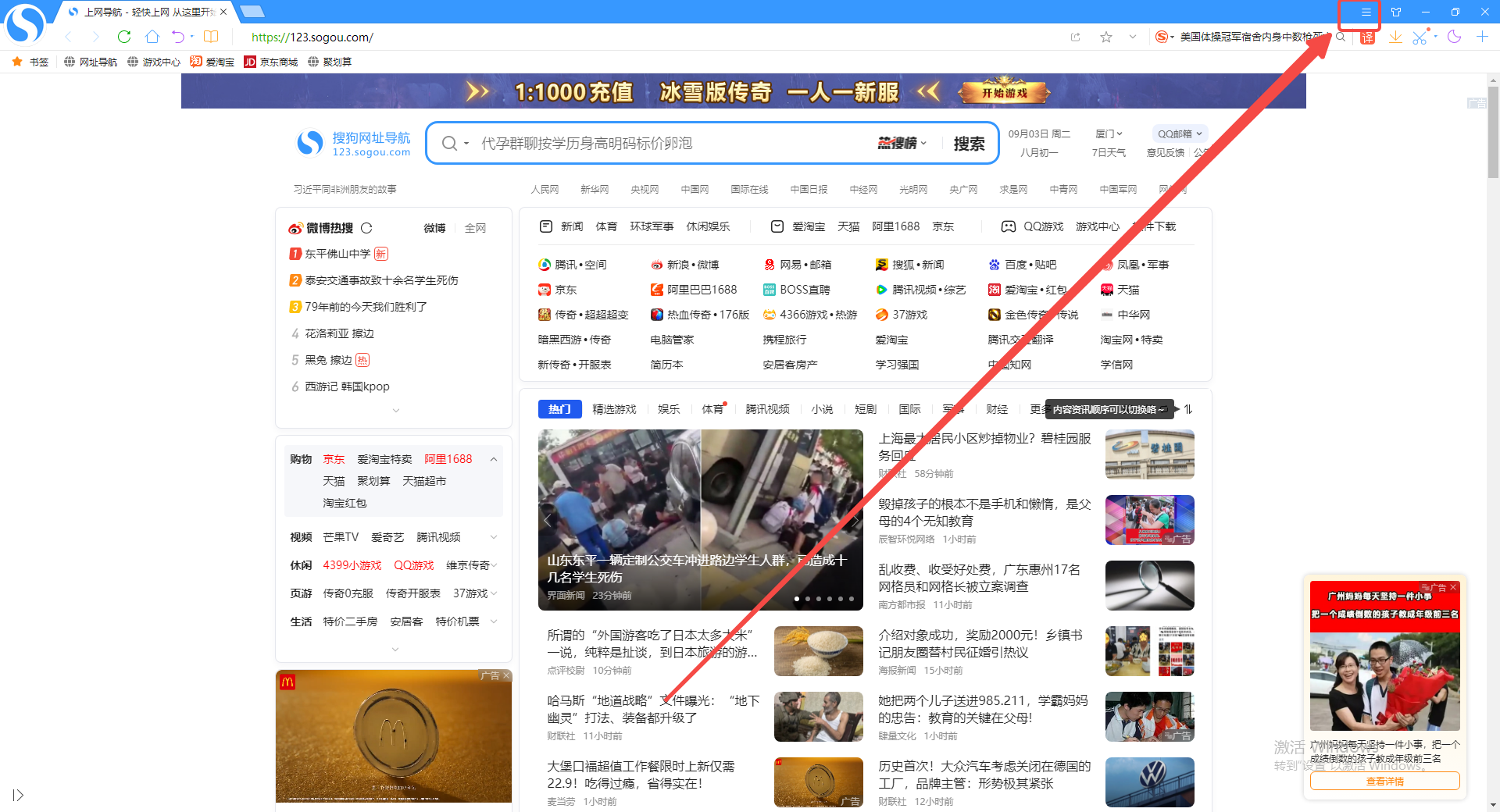Click the reorder news tabs arrows icon

click(x=1187, y=409)
